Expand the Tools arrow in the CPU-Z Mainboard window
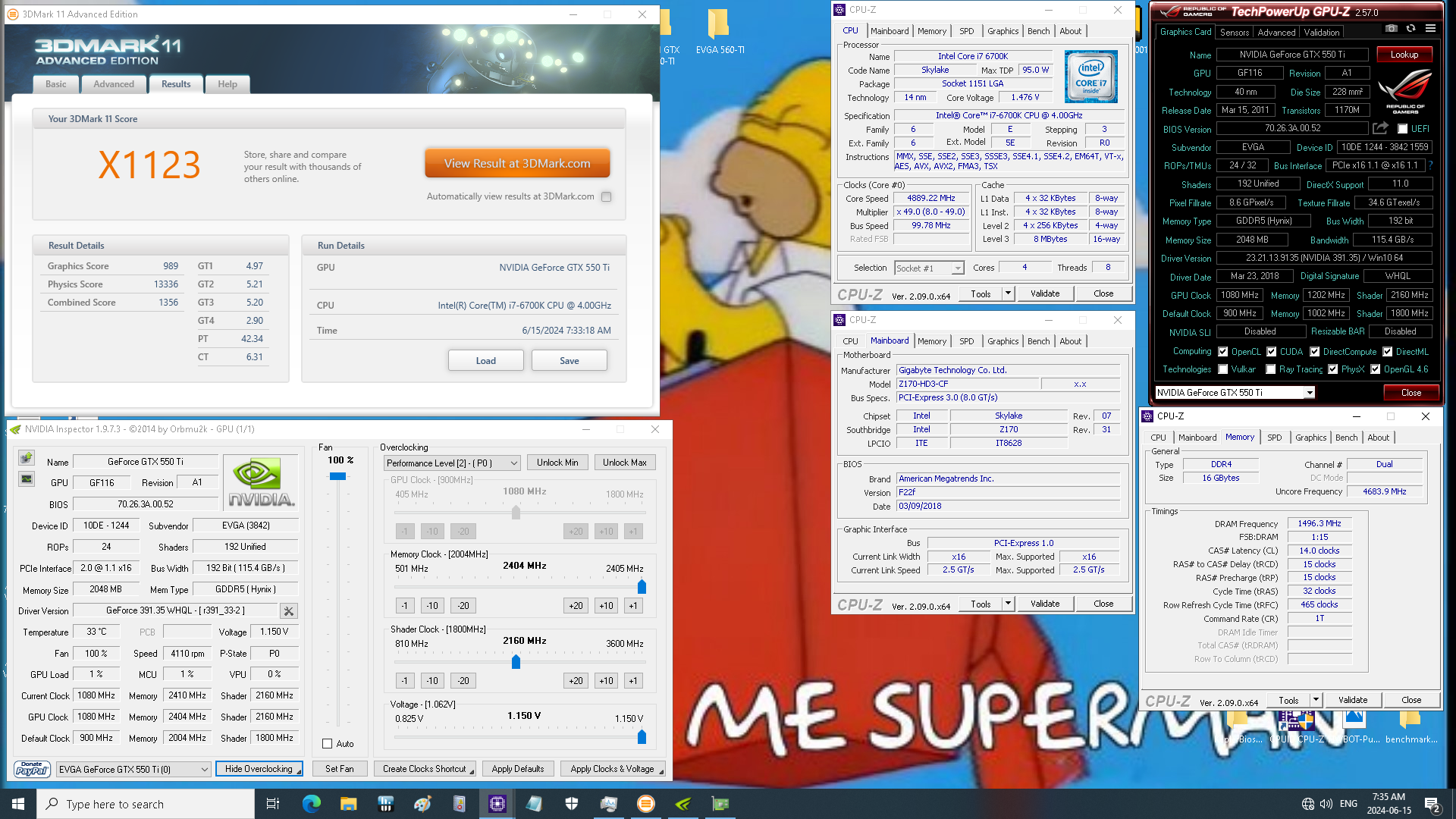Viewport: 1456px width, 819px height. pyautogui.click(x=1008, y=604)
